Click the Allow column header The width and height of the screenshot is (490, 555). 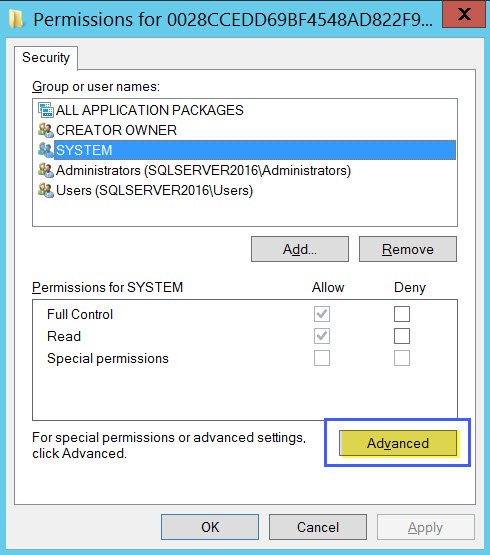tap(328, 287)
